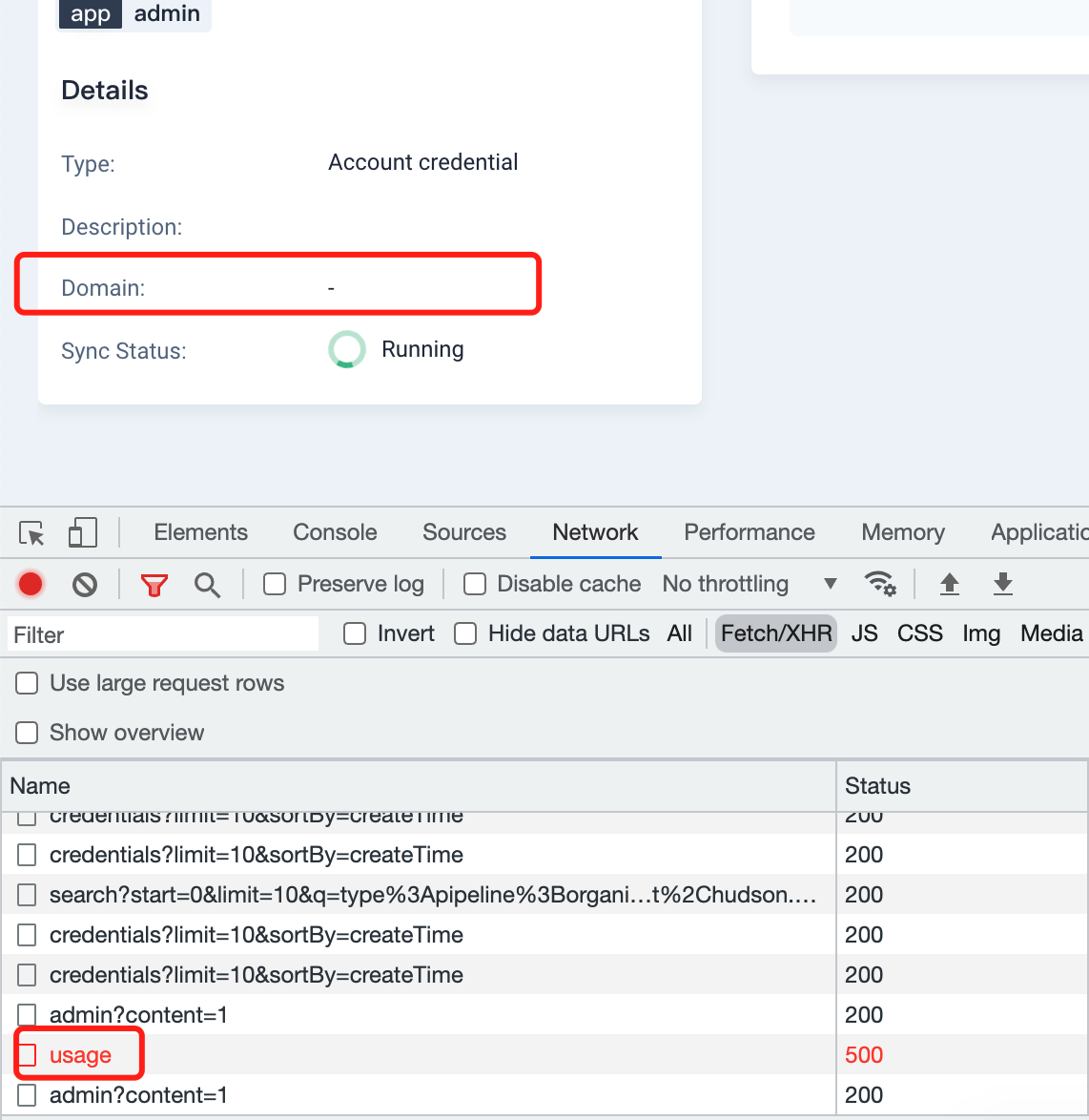Open the network filter funnel icon
Viewport: 1089px width, 1120px height.
154,584
